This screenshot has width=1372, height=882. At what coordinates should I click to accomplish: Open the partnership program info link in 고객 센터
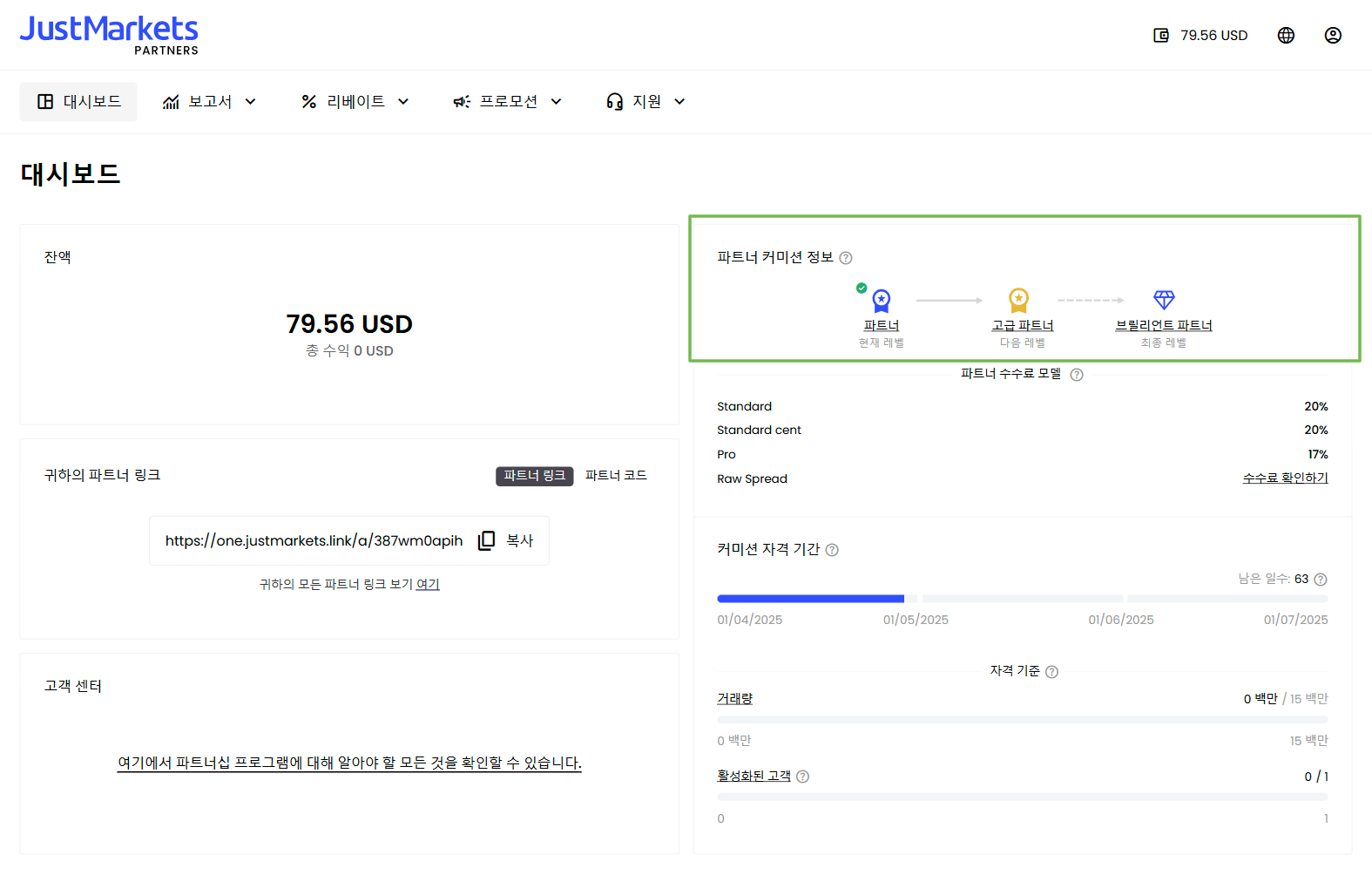[349, 763]
